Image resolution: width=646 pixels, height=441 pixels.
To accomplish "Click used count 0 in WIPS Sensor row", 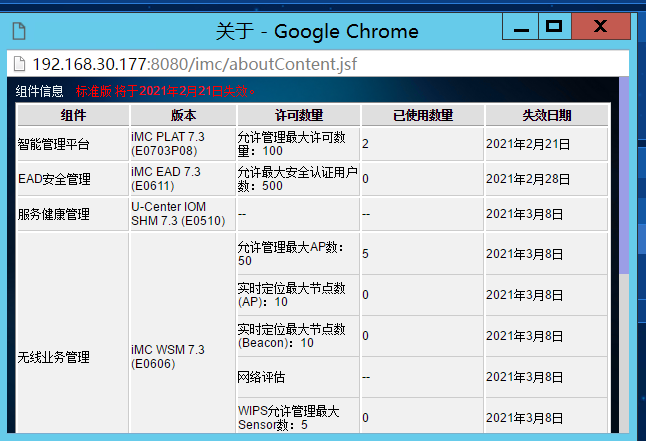I will click(423, 415).
